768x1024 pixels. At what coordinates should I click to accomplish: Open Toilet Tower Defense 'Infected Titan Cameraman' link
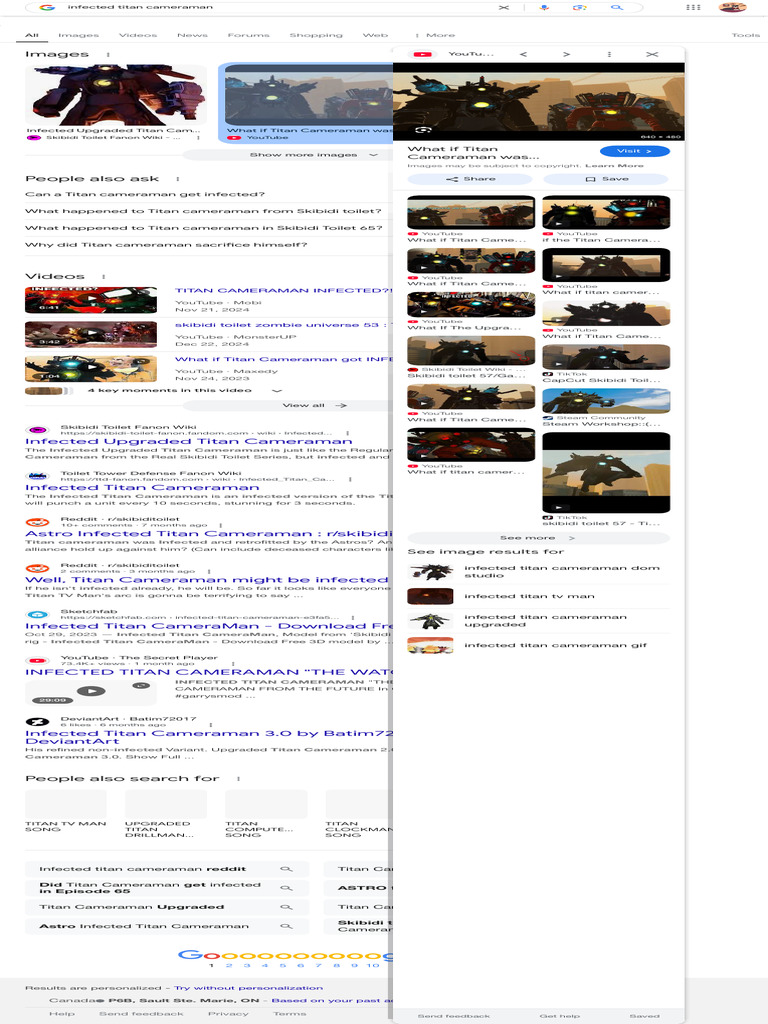pos(142,488)
